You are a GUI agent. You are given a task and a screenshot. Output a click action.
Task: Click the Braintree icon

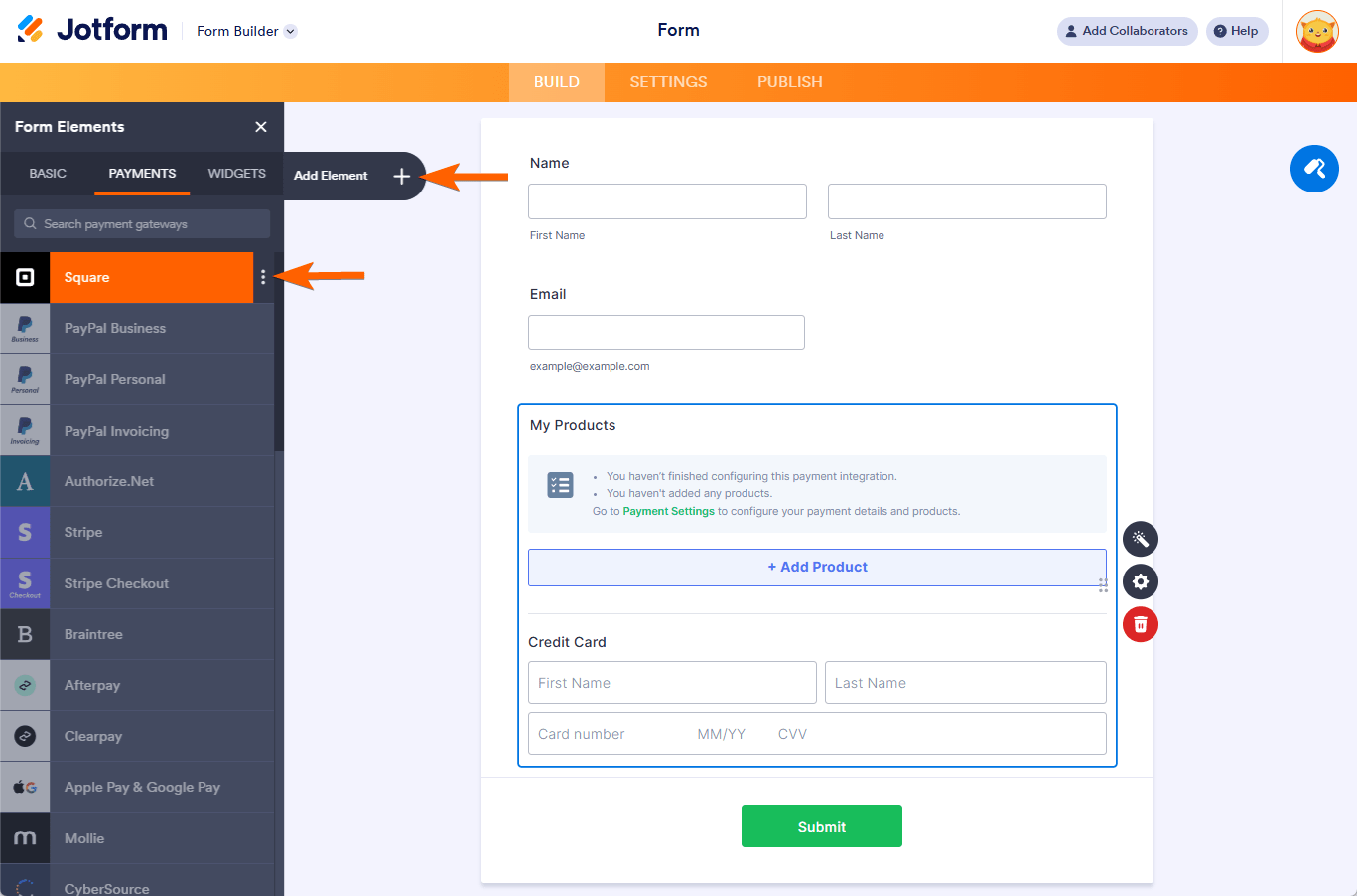pos(25,634)
